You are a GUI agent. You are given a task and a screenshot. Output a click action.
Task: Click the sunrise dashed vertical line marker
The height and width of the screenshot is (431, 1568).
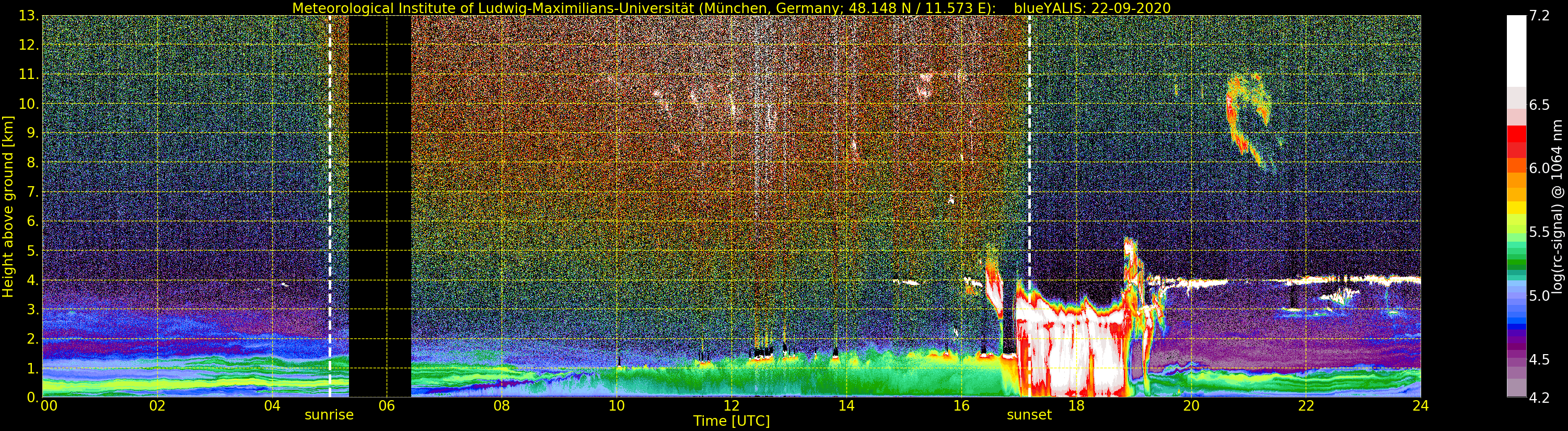330,206
